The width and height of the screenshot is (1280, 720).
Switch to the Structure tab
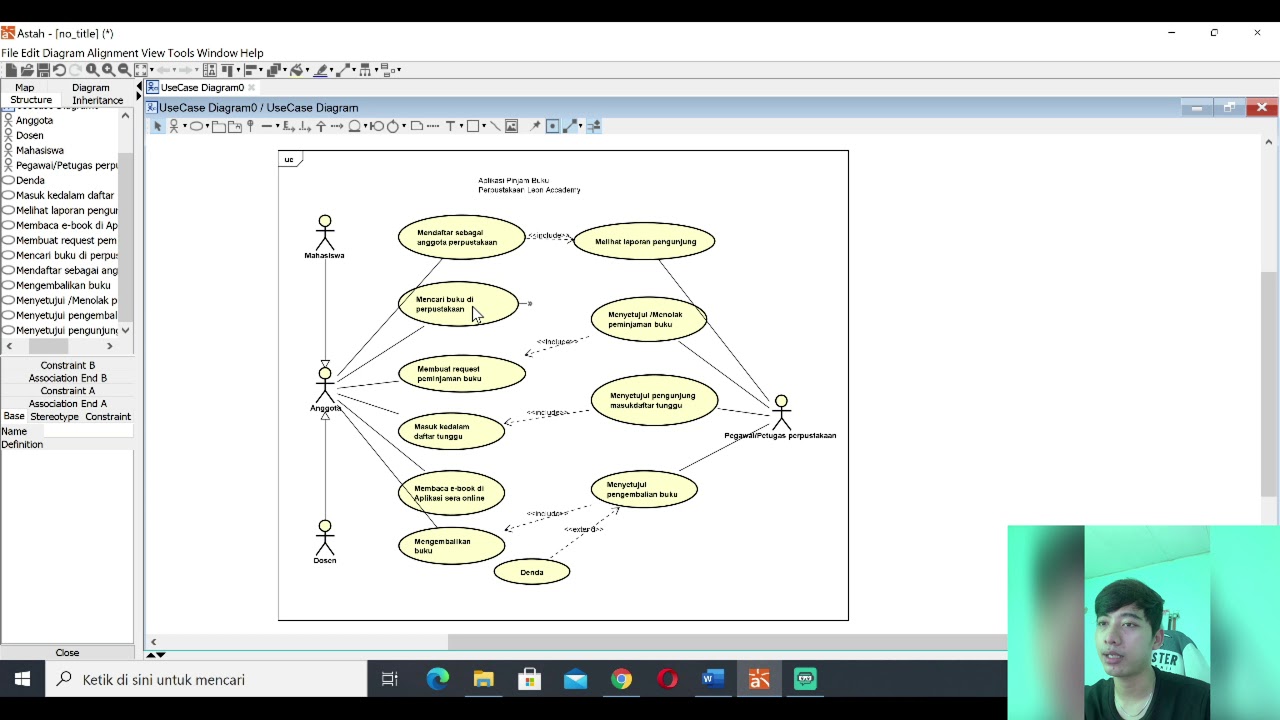coord(31,100)
